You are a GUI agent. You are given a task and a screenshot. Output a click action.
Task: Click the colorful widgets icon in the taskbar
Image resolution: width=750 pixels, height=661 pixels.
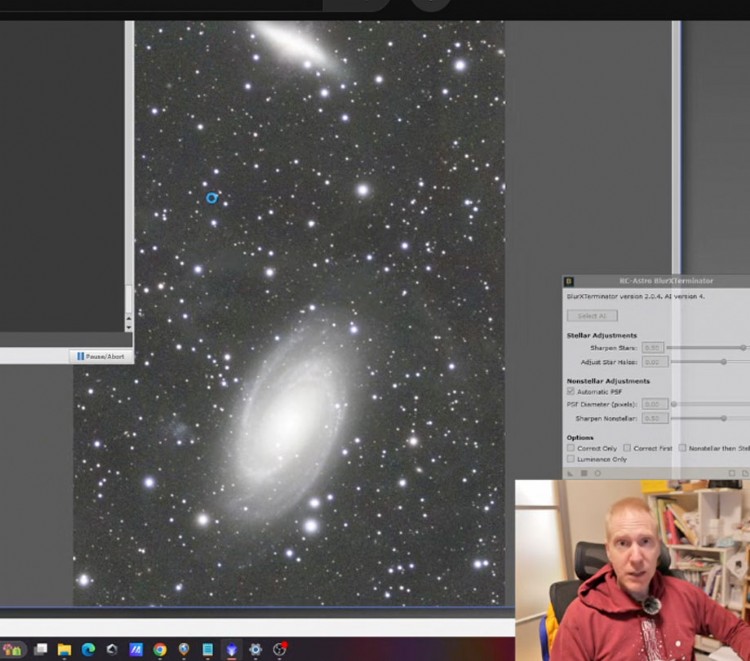(12, 650)
